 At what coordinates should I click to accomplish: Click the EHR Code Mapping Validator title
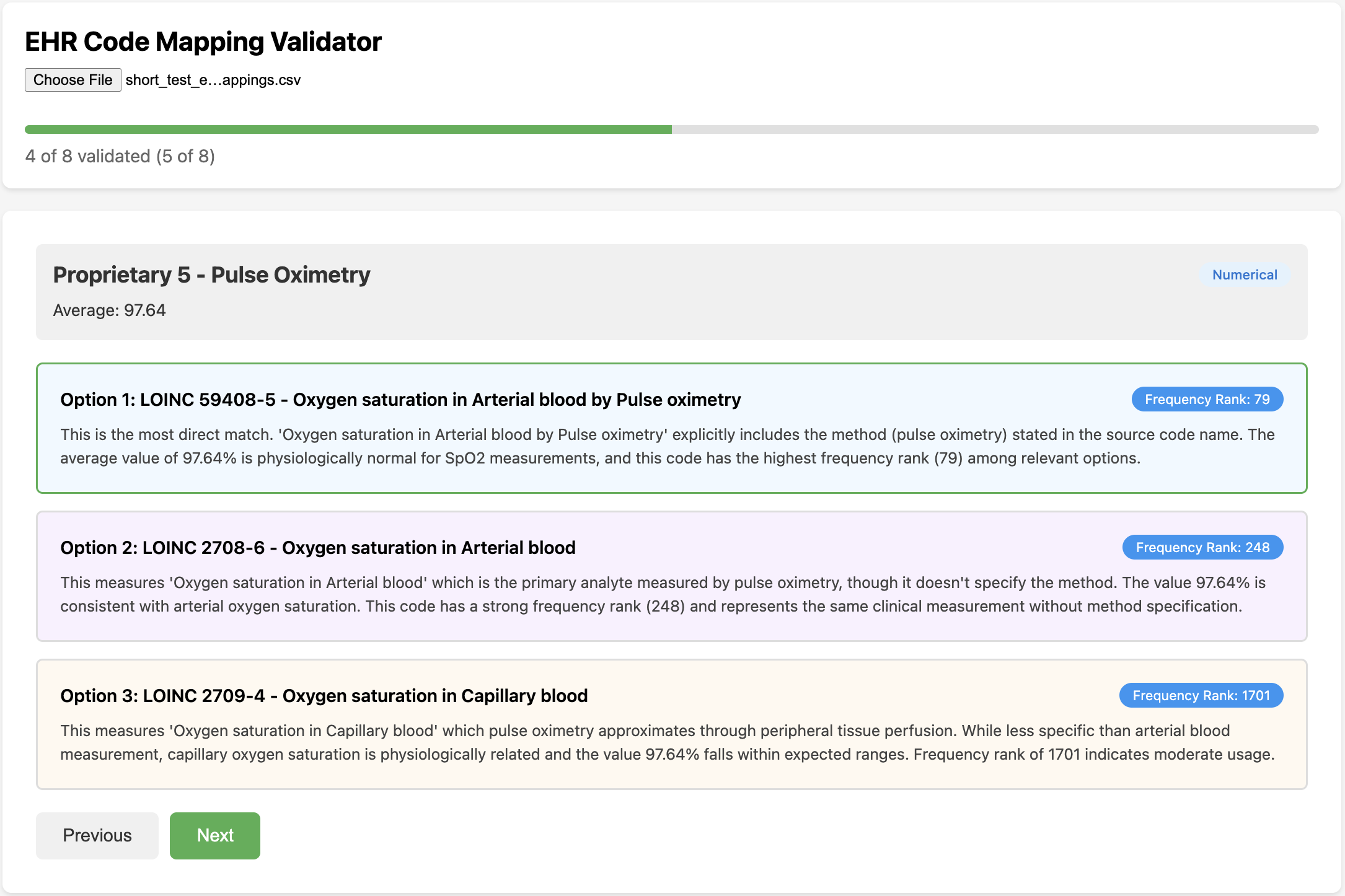click(x=203, y=42)
